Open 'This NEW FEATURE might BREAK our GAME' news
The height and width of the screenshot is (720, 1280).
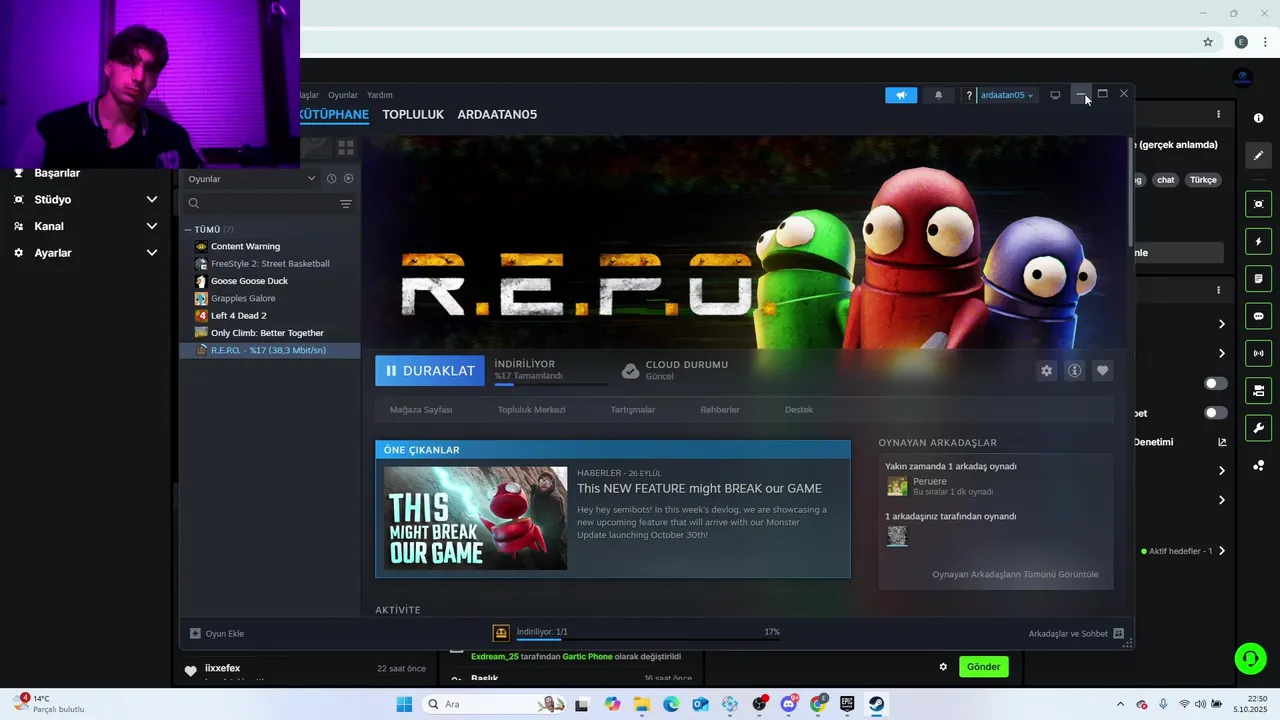tap(699, 489)
